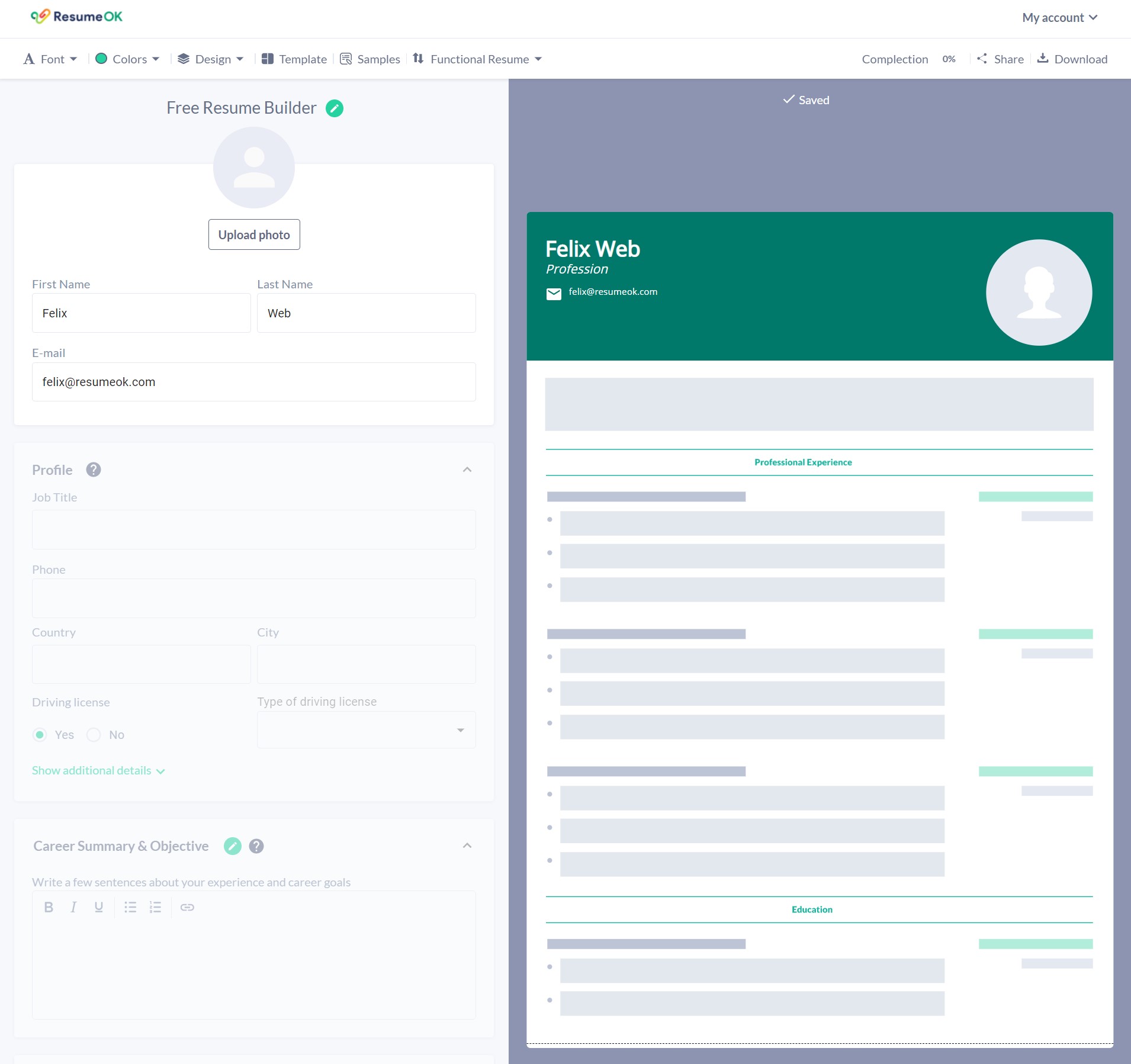This screenshot has width=1131, height=1064.
Task: Click the Share network icon
Action: tap(982, 58)
